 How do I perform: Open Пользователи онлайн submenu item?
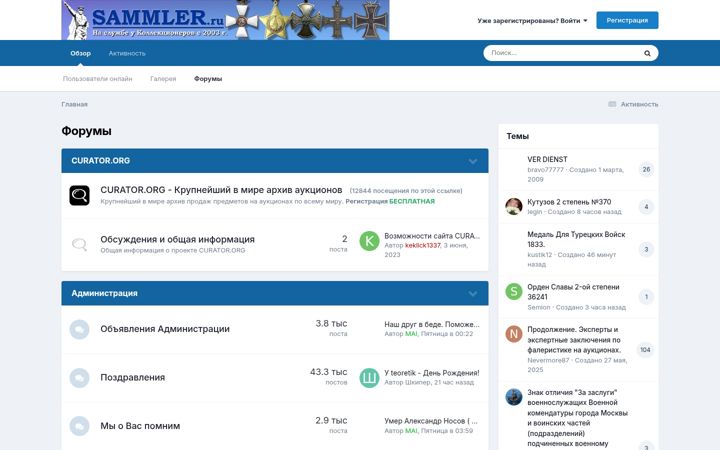97,79
